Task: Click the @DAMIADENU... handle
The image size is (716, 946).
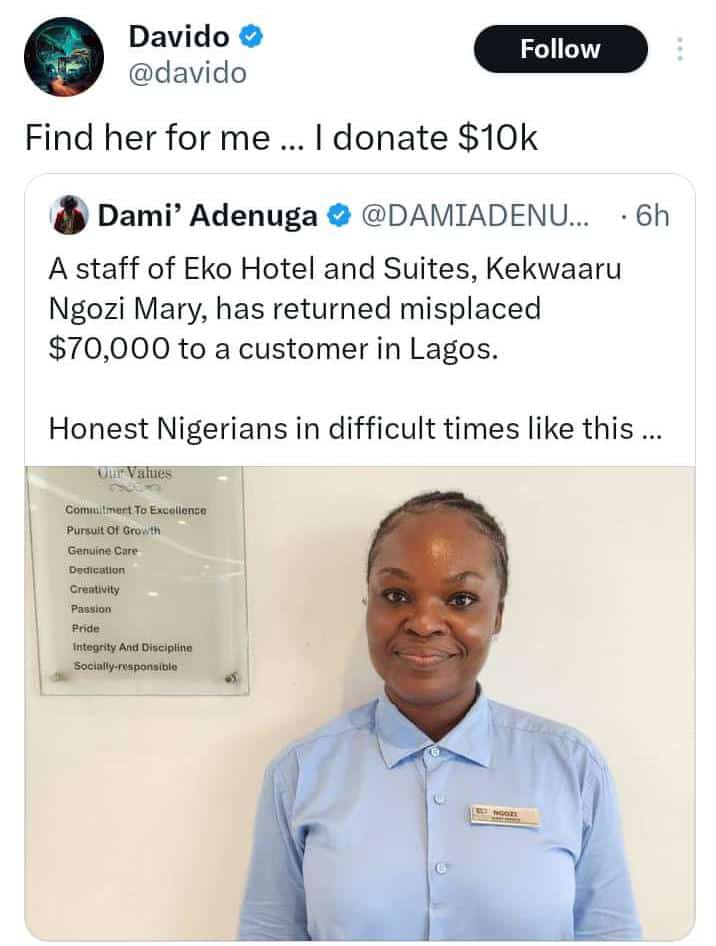Action: pyautogui.click(x=476, y=216)
